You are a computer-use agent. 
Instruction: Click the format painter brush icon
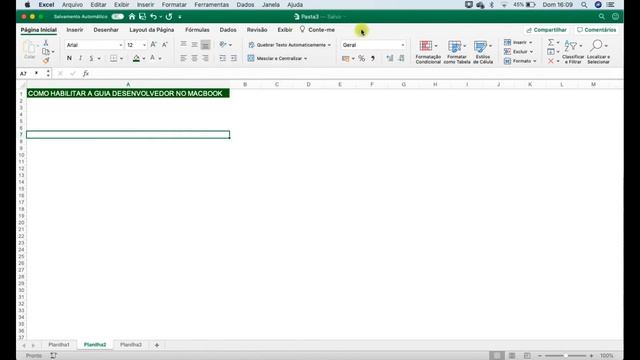46,60
